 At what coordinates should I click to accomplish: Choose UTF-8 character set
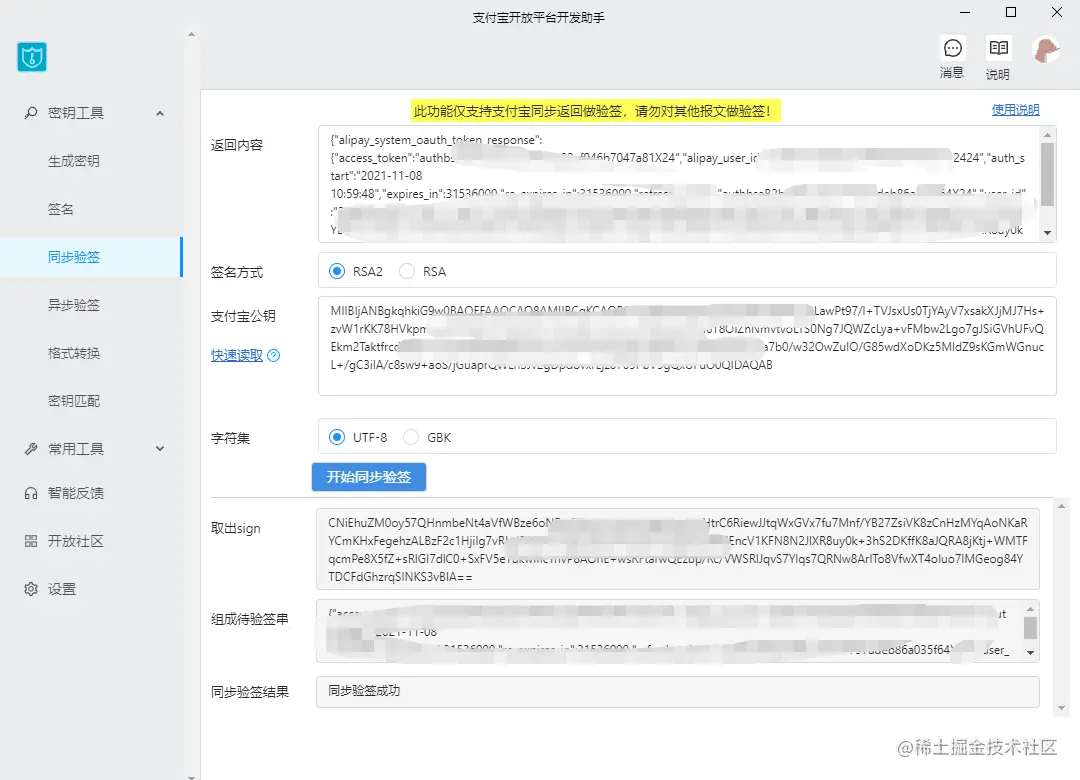point(337,437)
